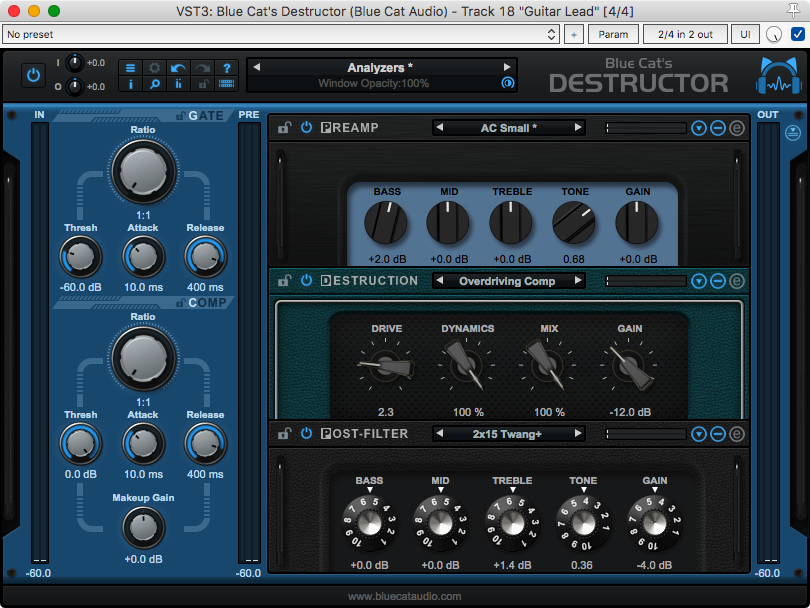Click the 'Param' button
Viewport: 810px width, 608px height.
coord(613,34)
